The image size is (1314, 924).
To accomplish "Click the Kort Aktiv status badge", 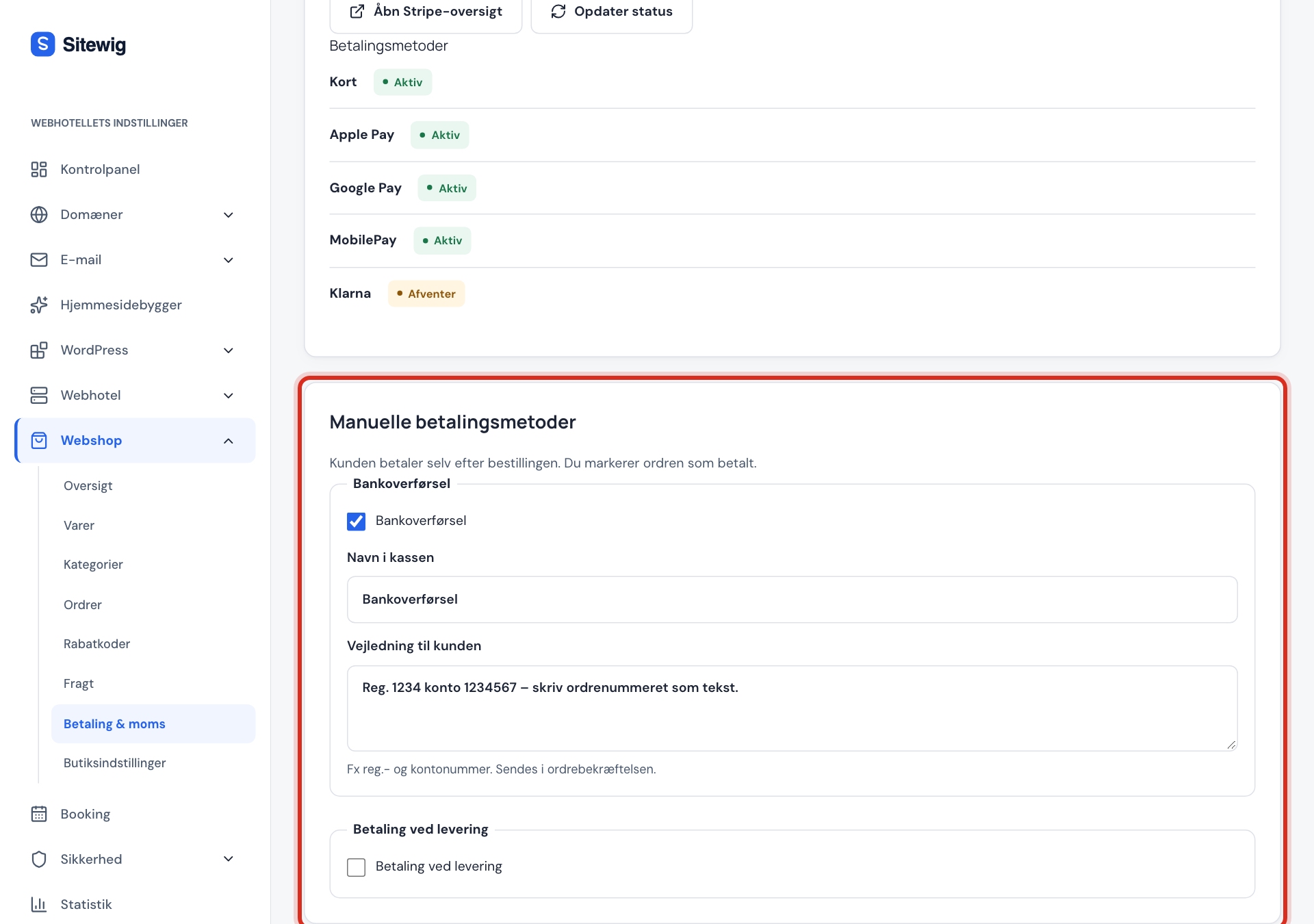I will (402, 82).
